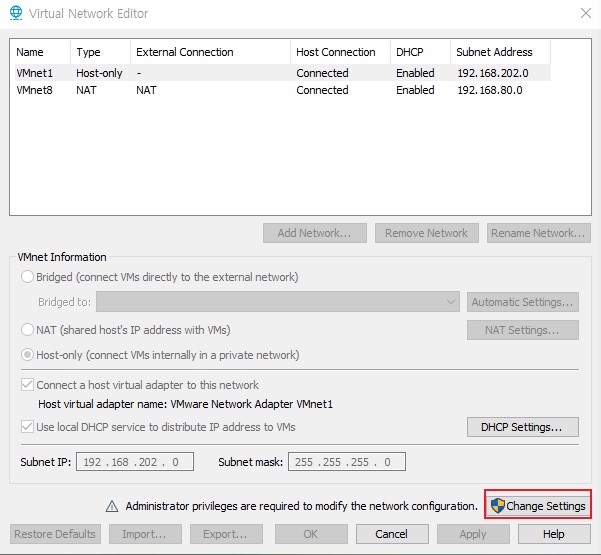Select the VMnet1 row
This screenshot has width=601, height=555.
pyautogui.click(x=282, y=73)
